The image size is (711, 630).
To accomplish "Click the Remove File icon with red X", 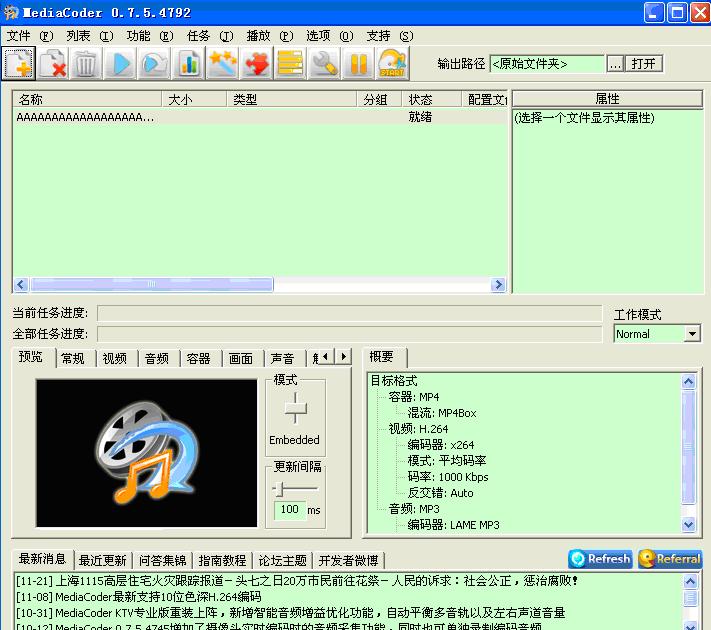I will coord(53,63).
